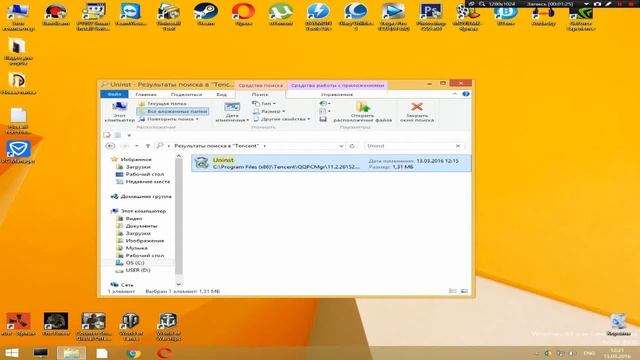Image resolution: width=640 pixels, height=360 pixels.
Task: Select USER (D:) drive in sidebar
Action: click(x=138, y=270)
